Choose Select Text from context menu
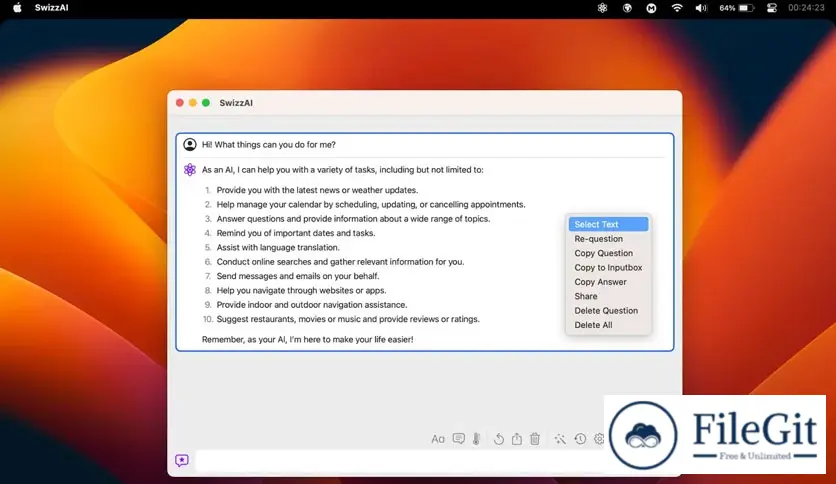This screenshot has height=484, width=836. click(x=608, y=224)
